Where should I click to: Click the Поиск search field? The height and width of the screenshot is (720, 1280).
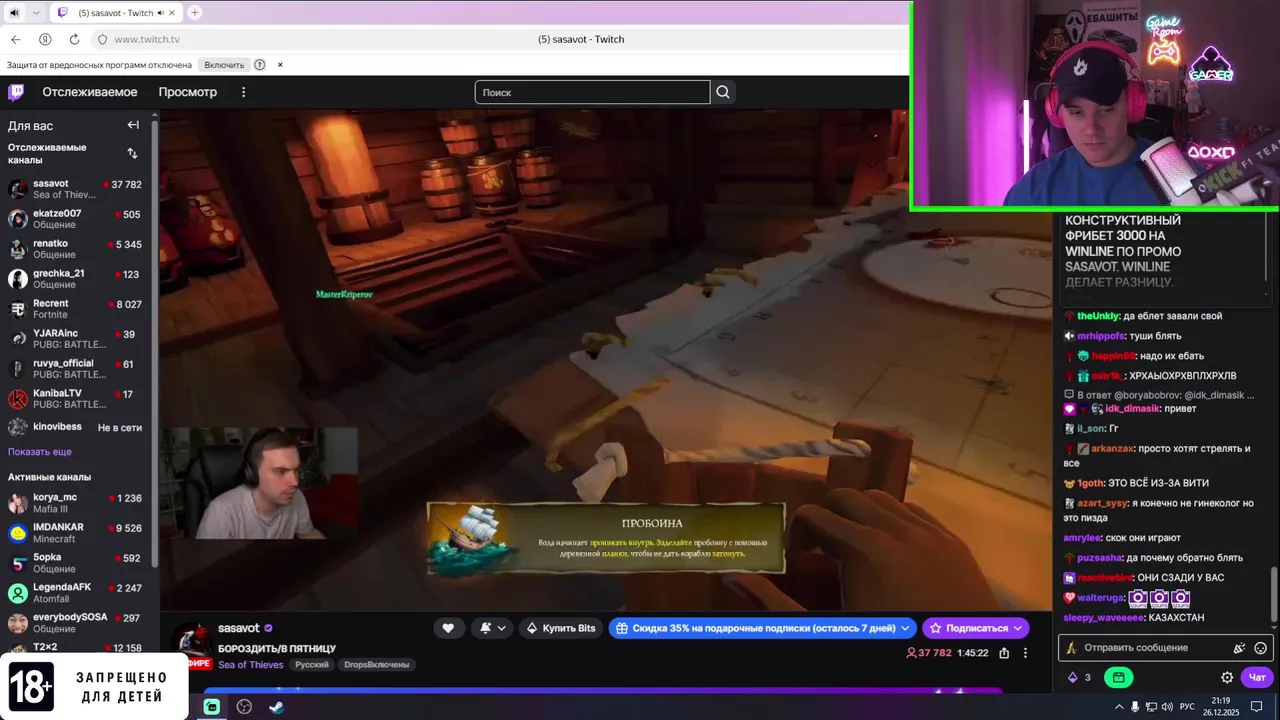[592, 92]
